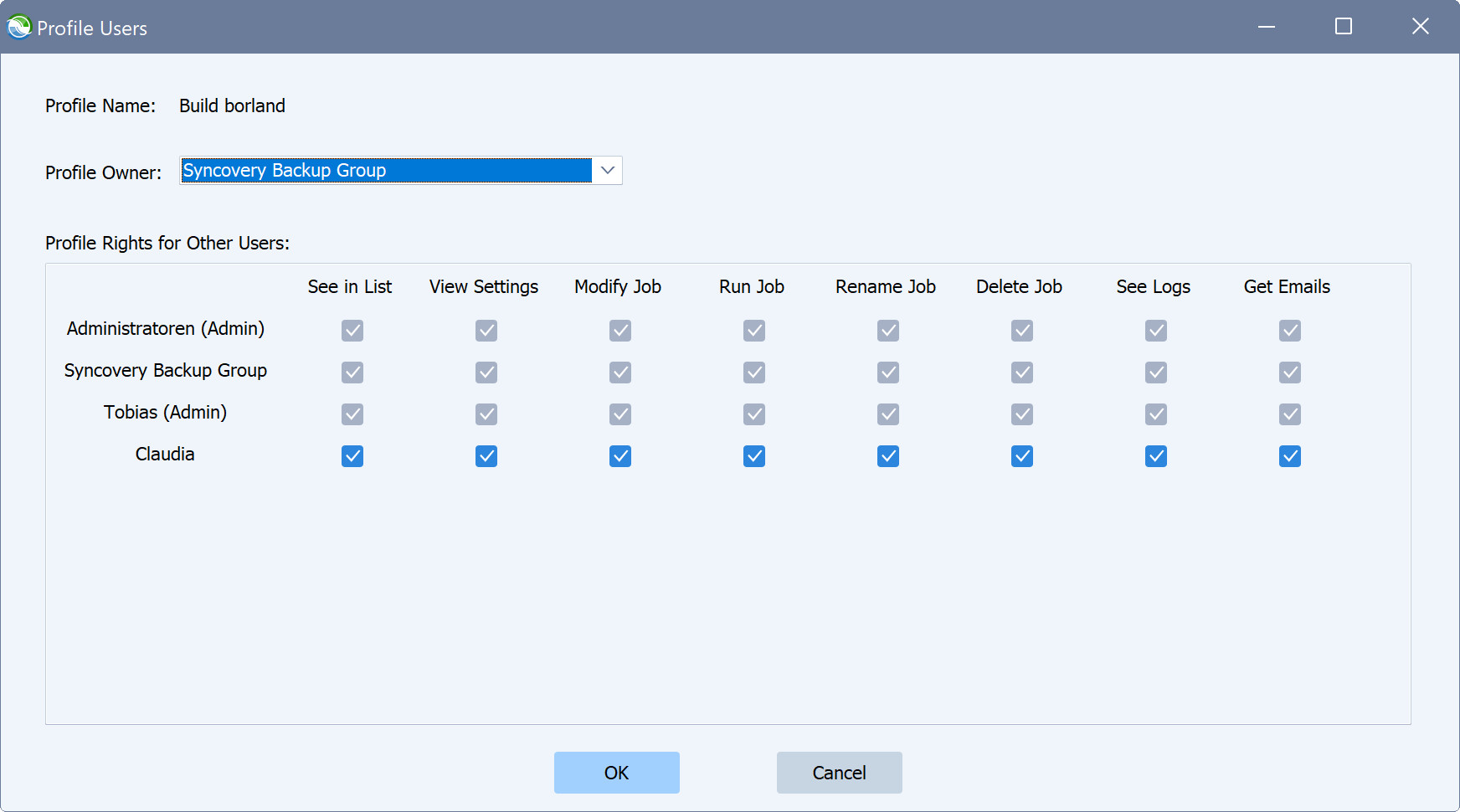Uncheck See Logs for Claudia
The height and width of the screenshot is (812, 1460).
1155,456
